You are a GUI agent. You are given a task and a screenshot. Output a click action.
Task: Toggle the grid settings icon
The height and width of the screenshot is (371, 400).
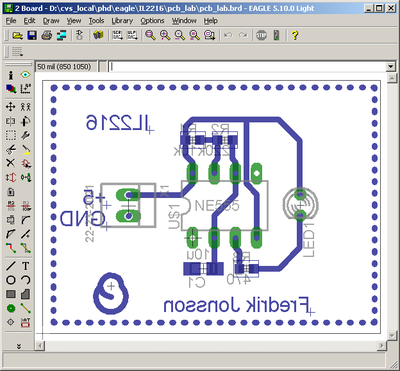[x=26, y=88]
